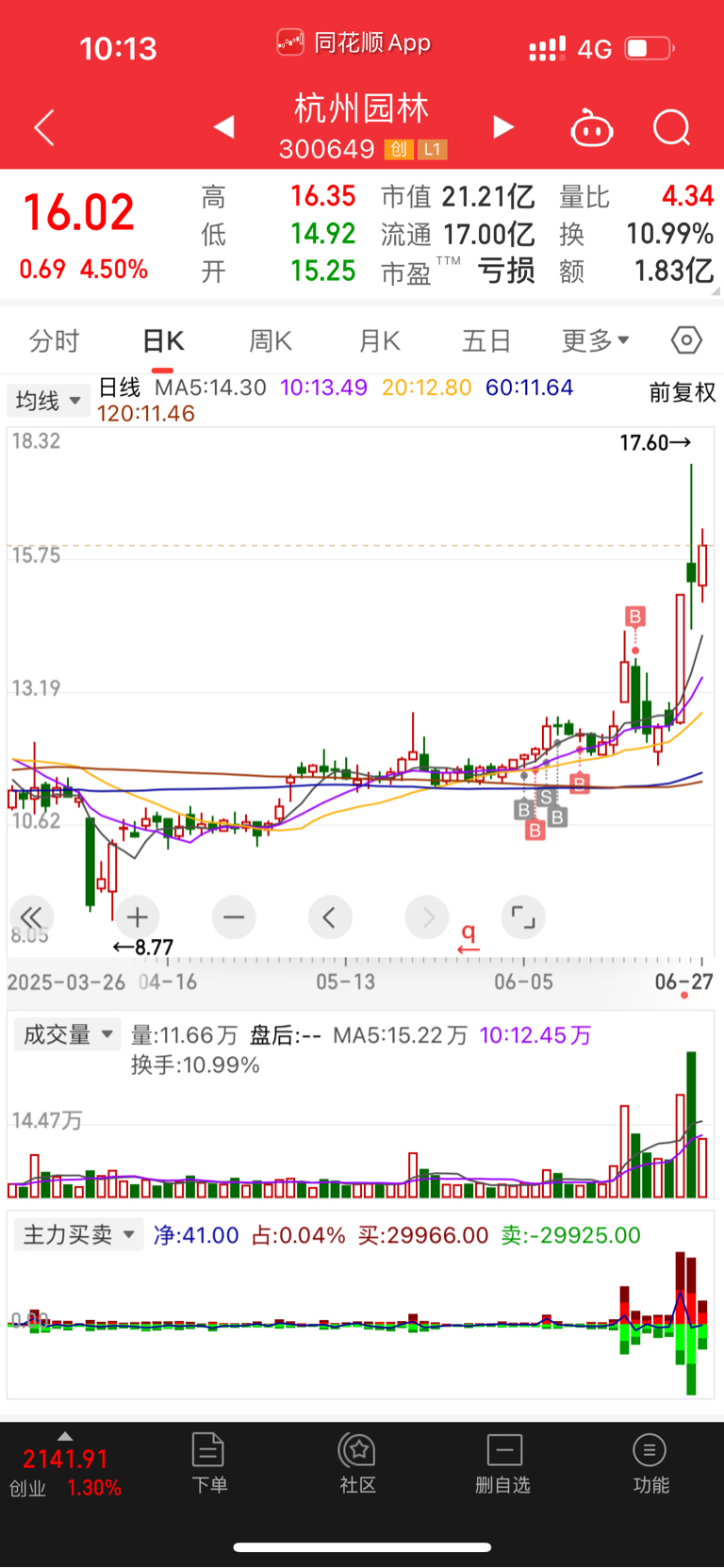Zoom out the K-line chart with minus

(234, 916)
